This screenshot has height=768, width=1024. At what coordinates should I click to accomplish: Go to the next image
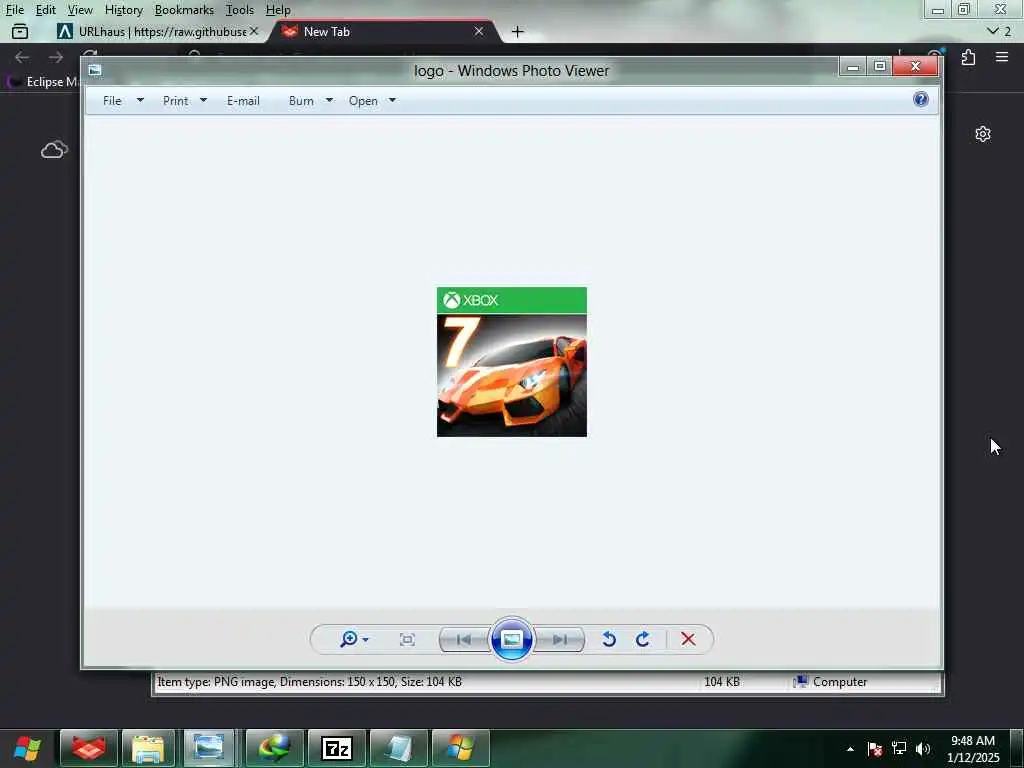(559, 639)
